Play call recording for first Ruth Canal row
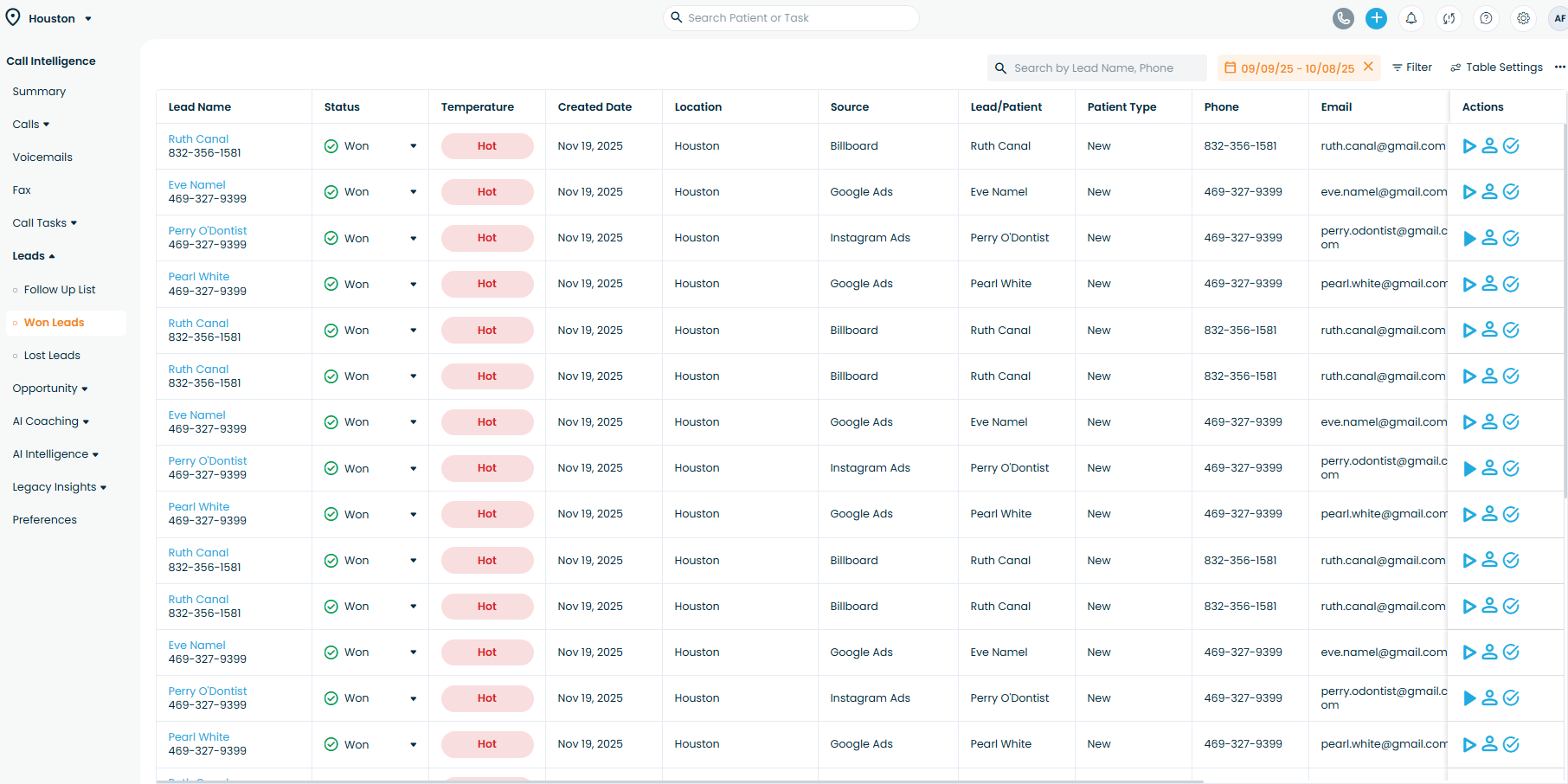The width and height of the screenshot is (1568, 784). pos(1468,146)
